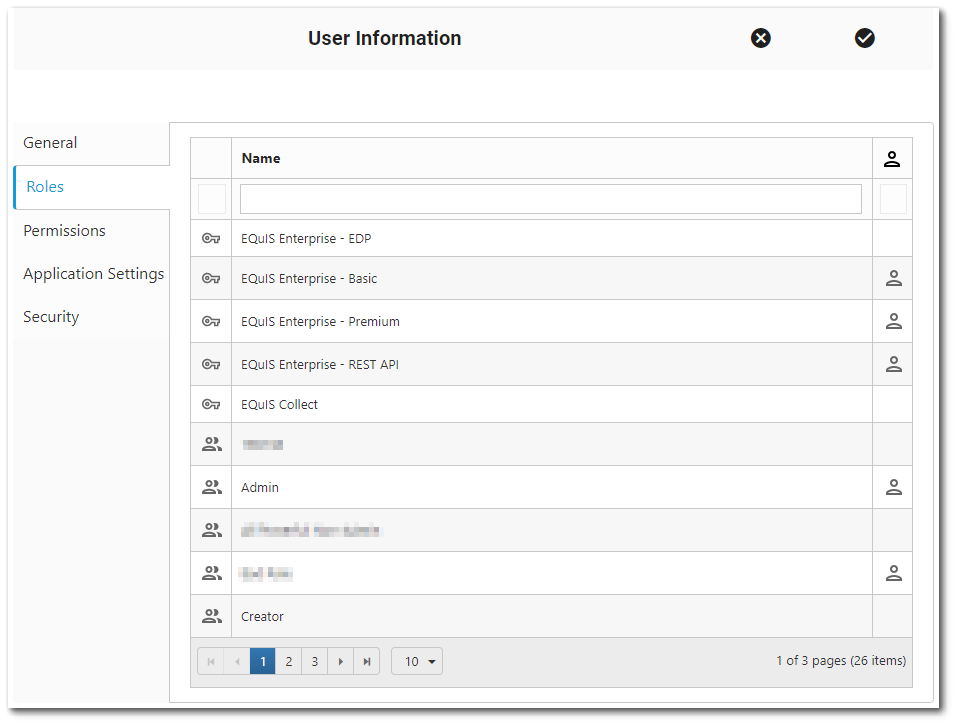
Task: Go to page 2 of roles
Action: tap(288, 661)
